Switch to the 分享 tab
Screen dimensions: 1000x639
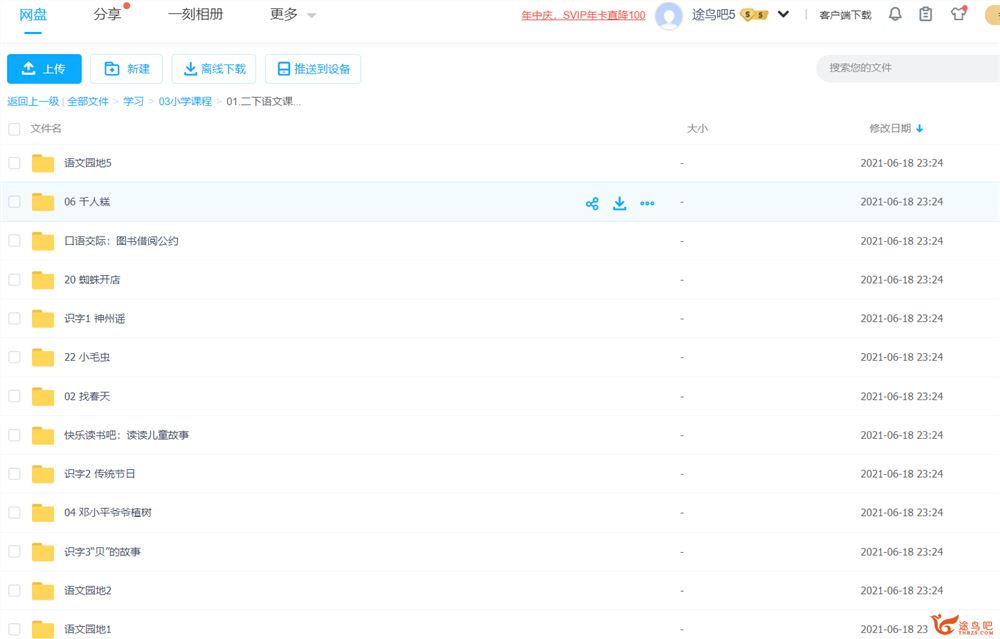point(107,15)
